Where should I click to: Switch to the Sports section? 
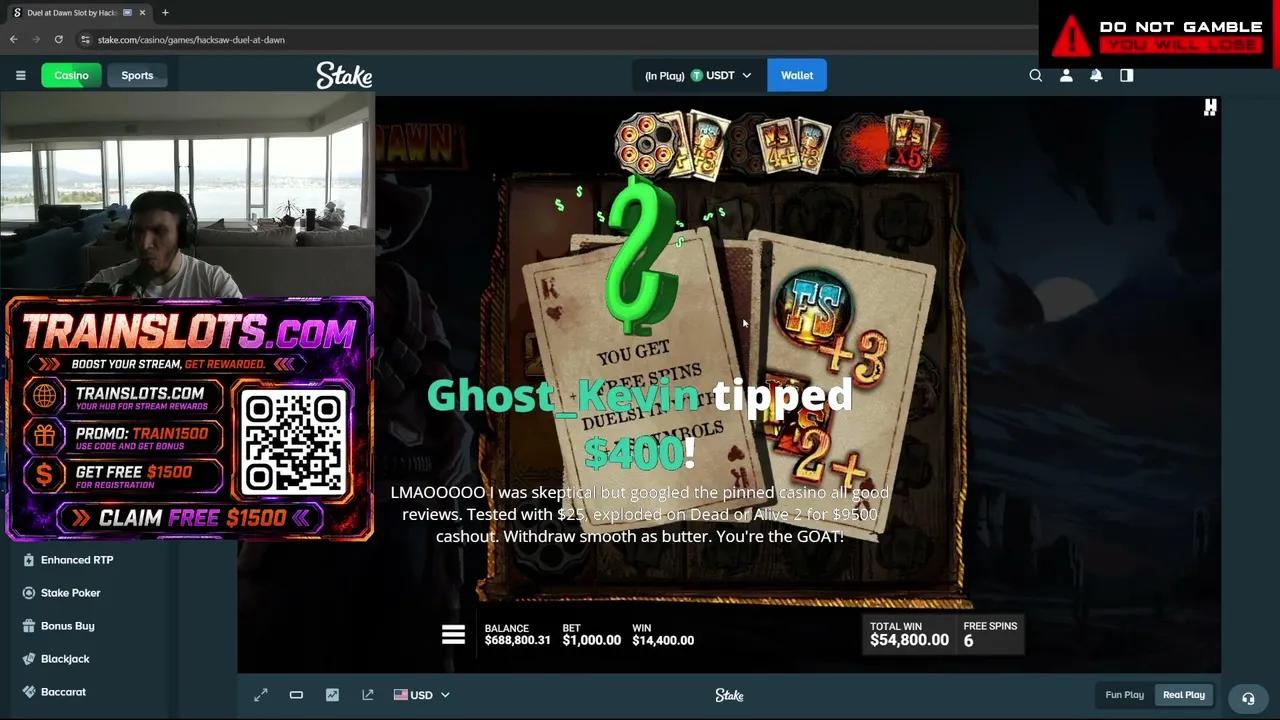coord(137,75)
